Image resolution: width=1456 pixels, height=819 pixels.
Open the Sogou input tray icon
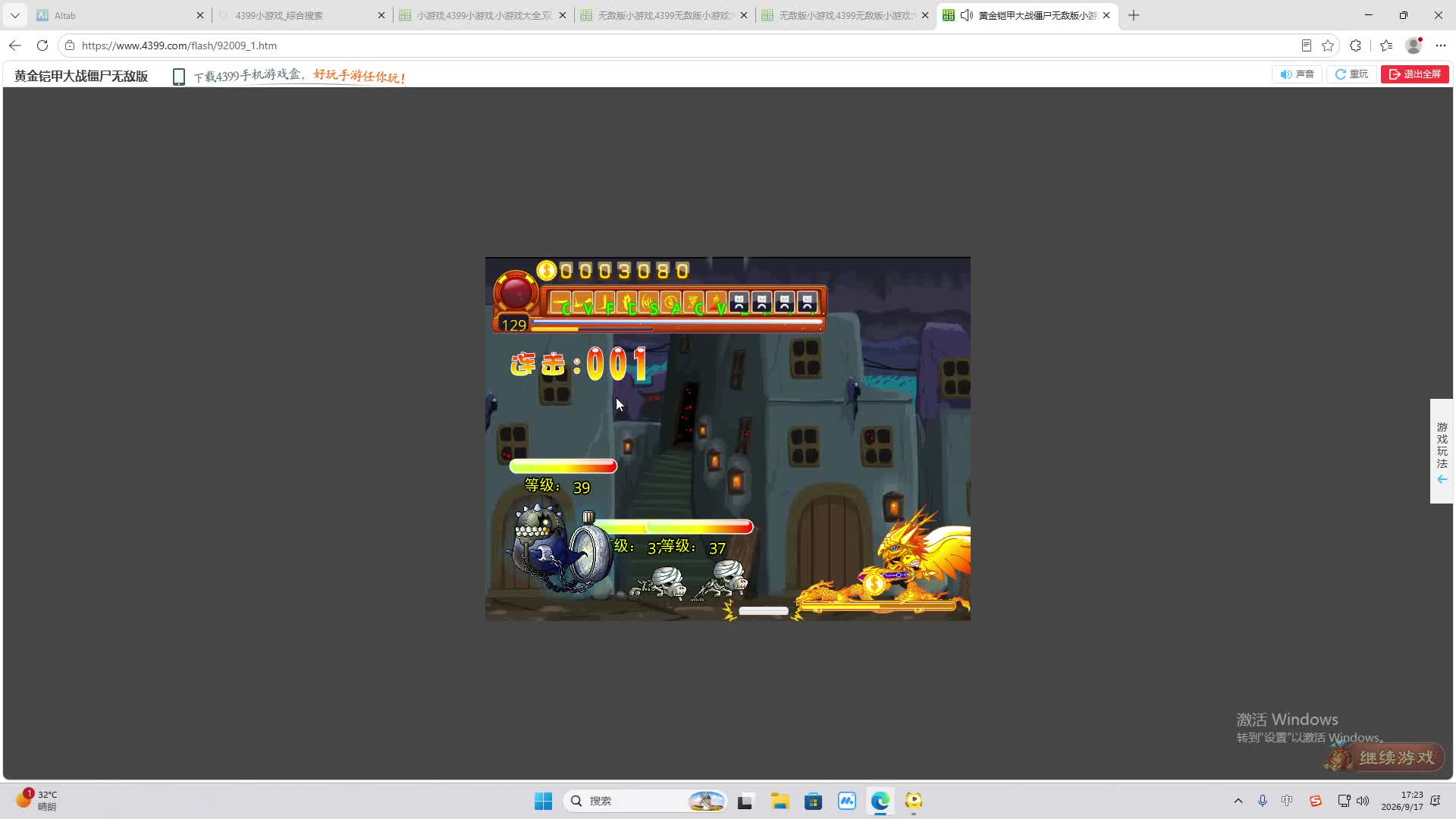(1316, 801)
